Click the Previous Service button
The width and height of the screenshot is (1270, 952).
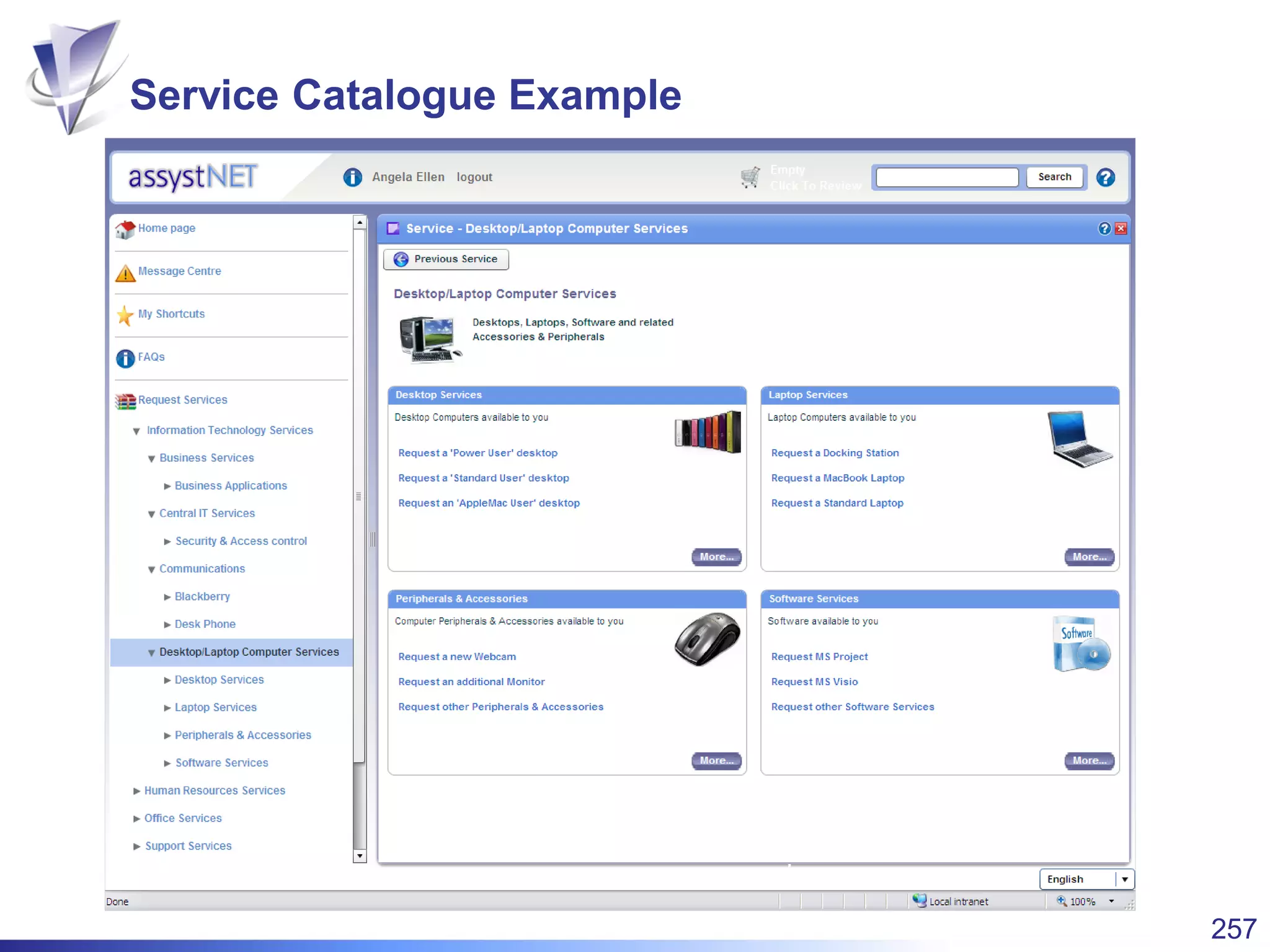point(446,259)
